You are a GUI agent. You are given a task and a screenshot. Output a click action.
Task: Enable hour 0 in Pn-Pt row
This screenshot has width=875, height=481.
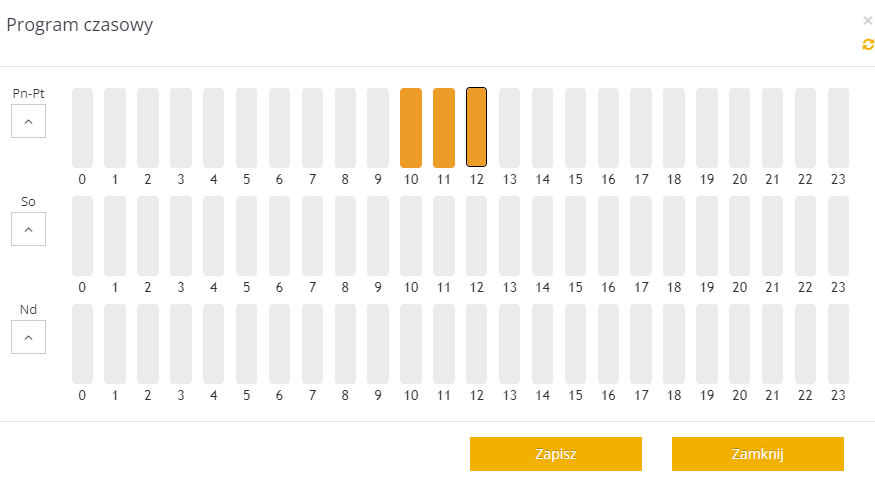82,128
